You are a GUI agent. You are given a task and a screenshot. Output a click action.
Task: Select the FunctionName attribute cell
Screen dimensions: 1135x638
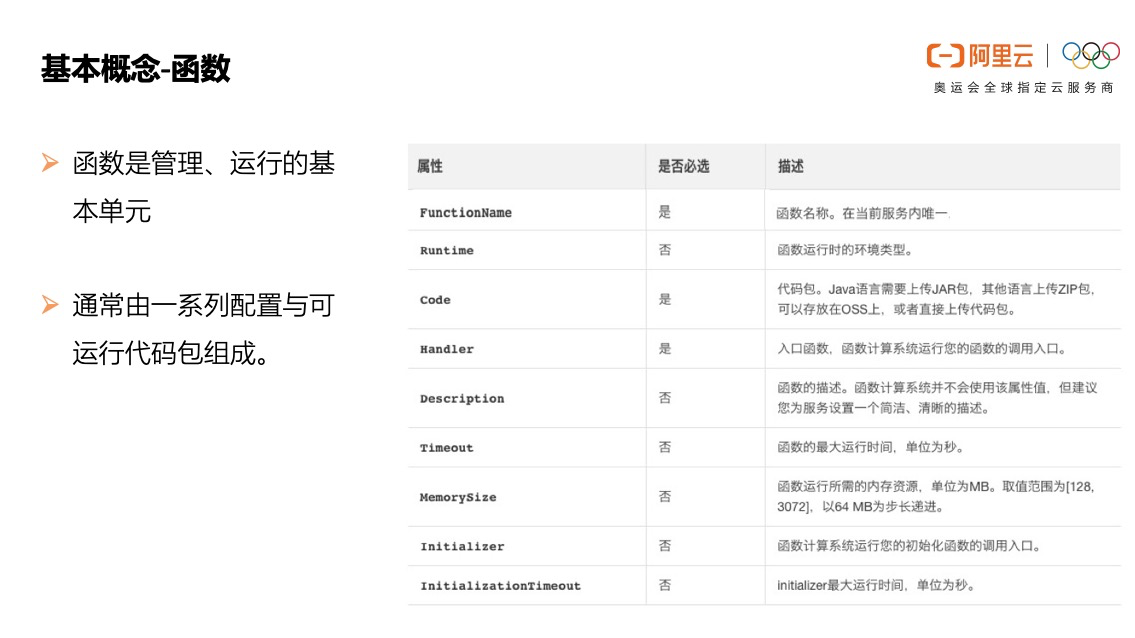point(465,212)
